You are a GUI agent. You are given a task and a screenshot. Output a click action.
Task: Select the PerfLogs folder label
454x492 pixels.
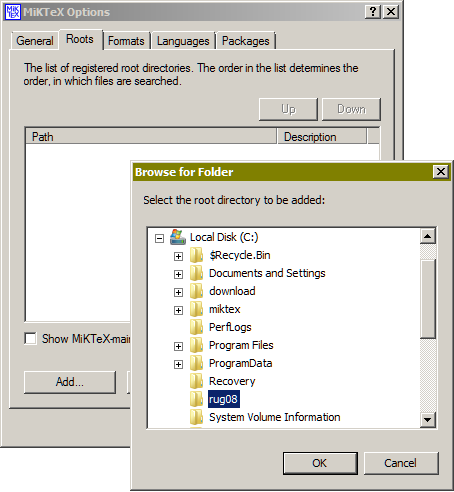tap(230, 327)
